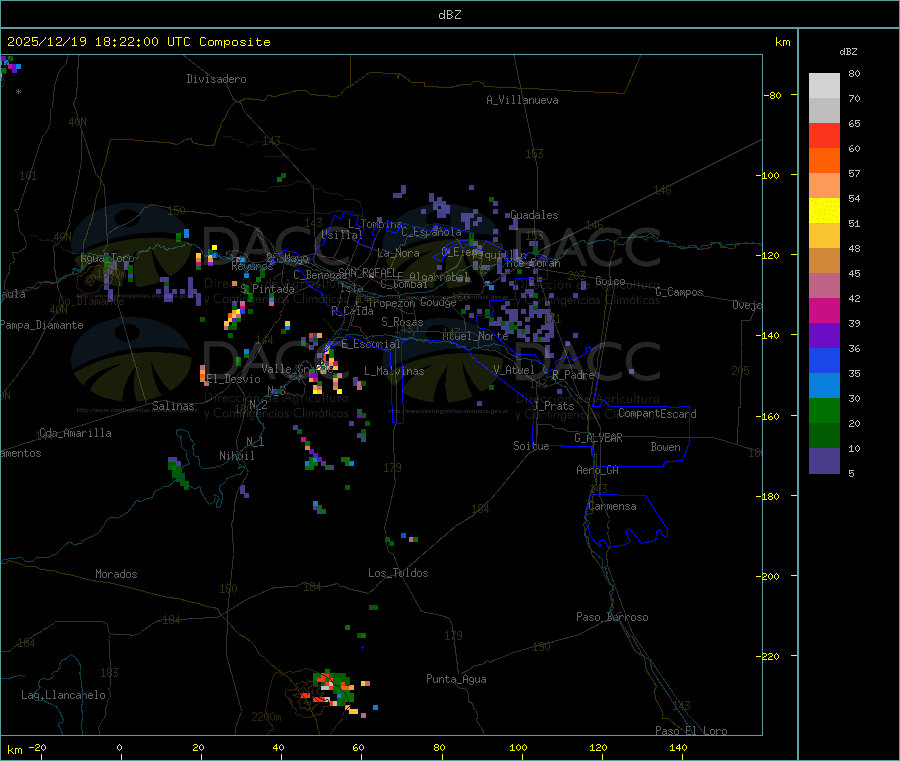
Task: Click the -220 km vertical axis tick
Action: [769, 657]
